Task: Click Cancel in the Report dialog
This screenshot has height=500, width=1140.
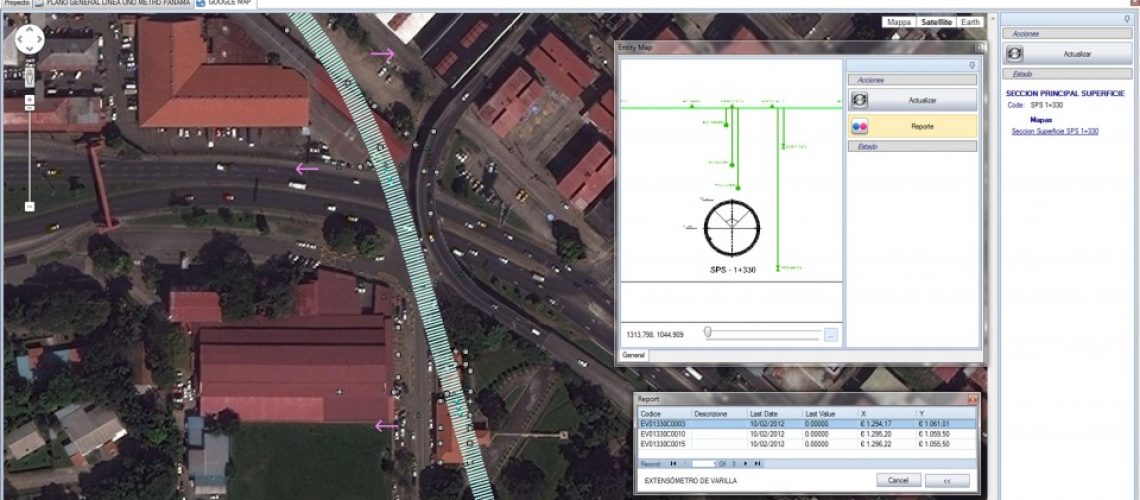Action: tap(898, 481)
